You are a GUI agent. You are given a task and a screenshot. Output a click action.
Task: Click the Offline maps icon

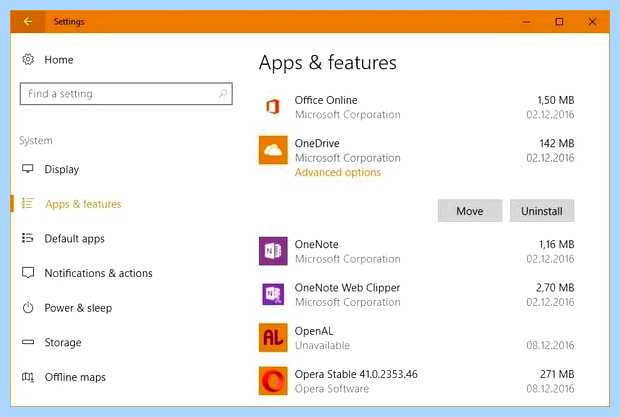[x=28, y=377]
